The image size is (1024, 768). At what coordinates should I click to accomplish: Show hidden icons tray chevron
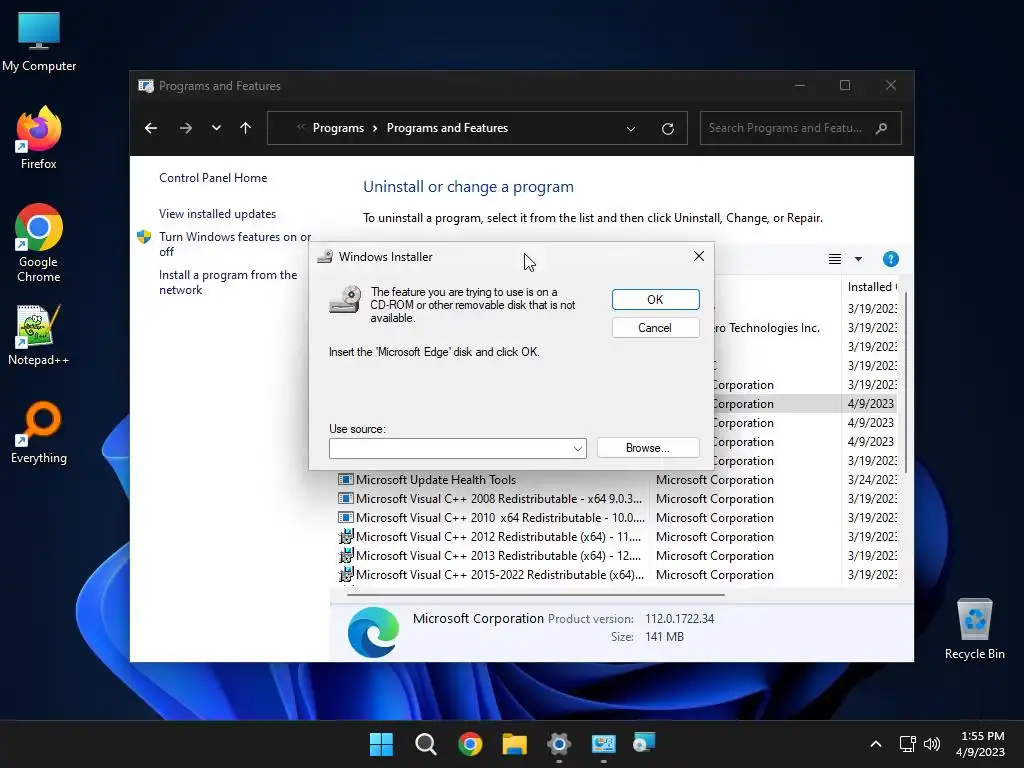click(876, 744)
